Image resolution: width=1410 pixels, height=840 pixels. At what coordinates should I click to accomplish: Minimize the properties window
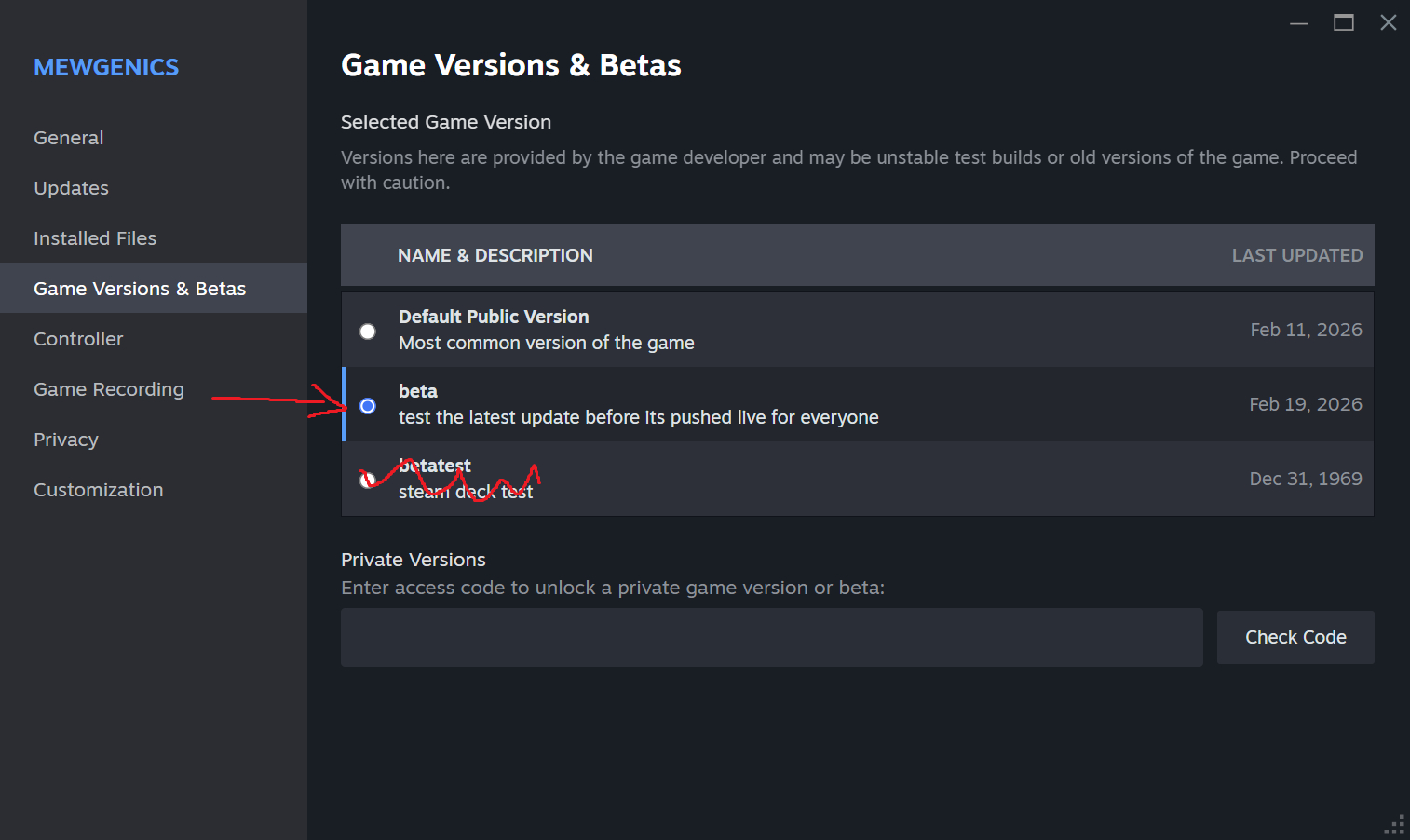(1299, 23)
